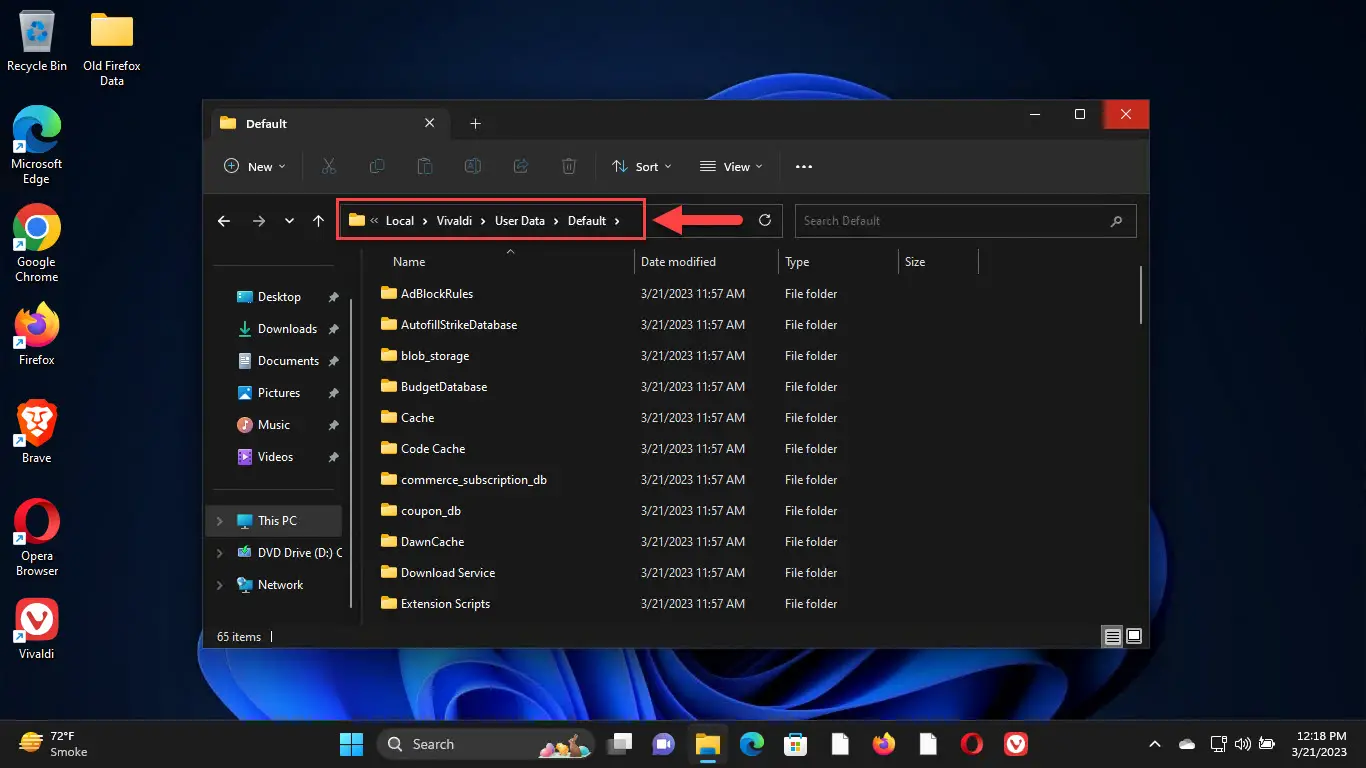This screenshot has width=1366, height=768.
Task: Go forward with the right arrow
Action: pos(258,221)
